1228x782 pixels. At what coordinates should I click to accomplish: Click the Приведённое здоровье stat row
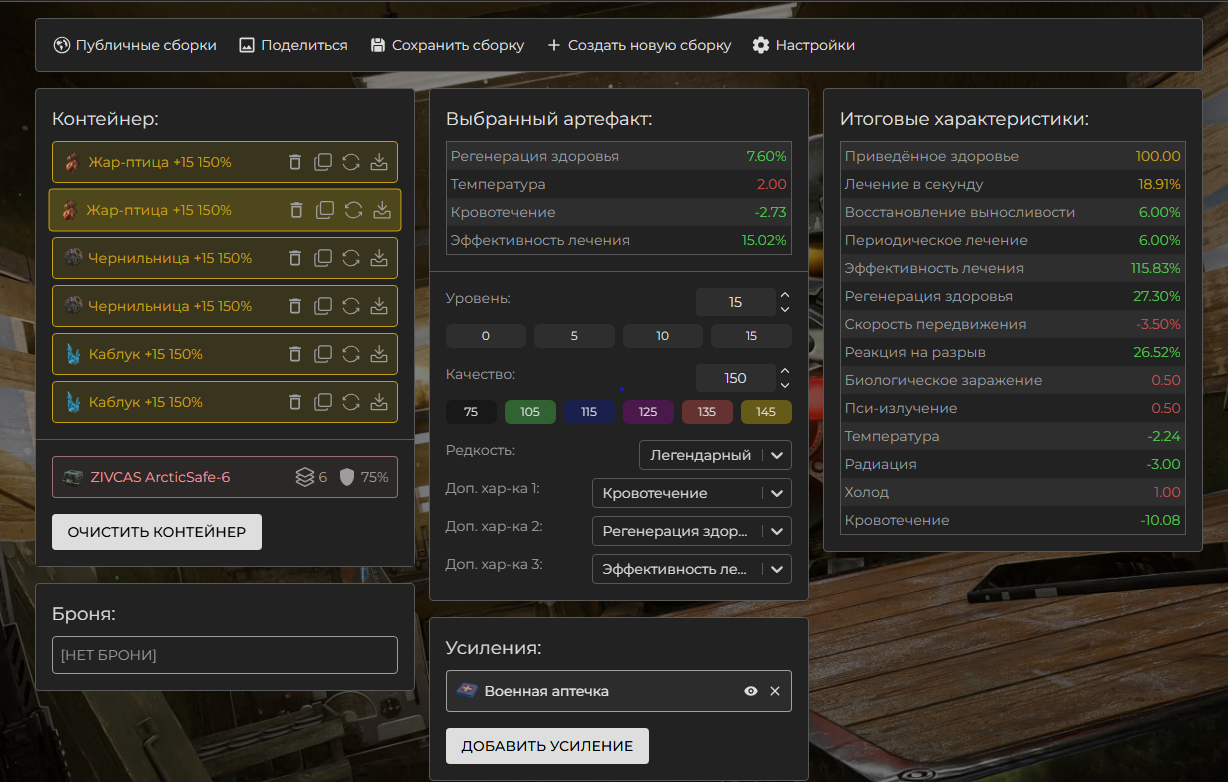[1013, 156]
